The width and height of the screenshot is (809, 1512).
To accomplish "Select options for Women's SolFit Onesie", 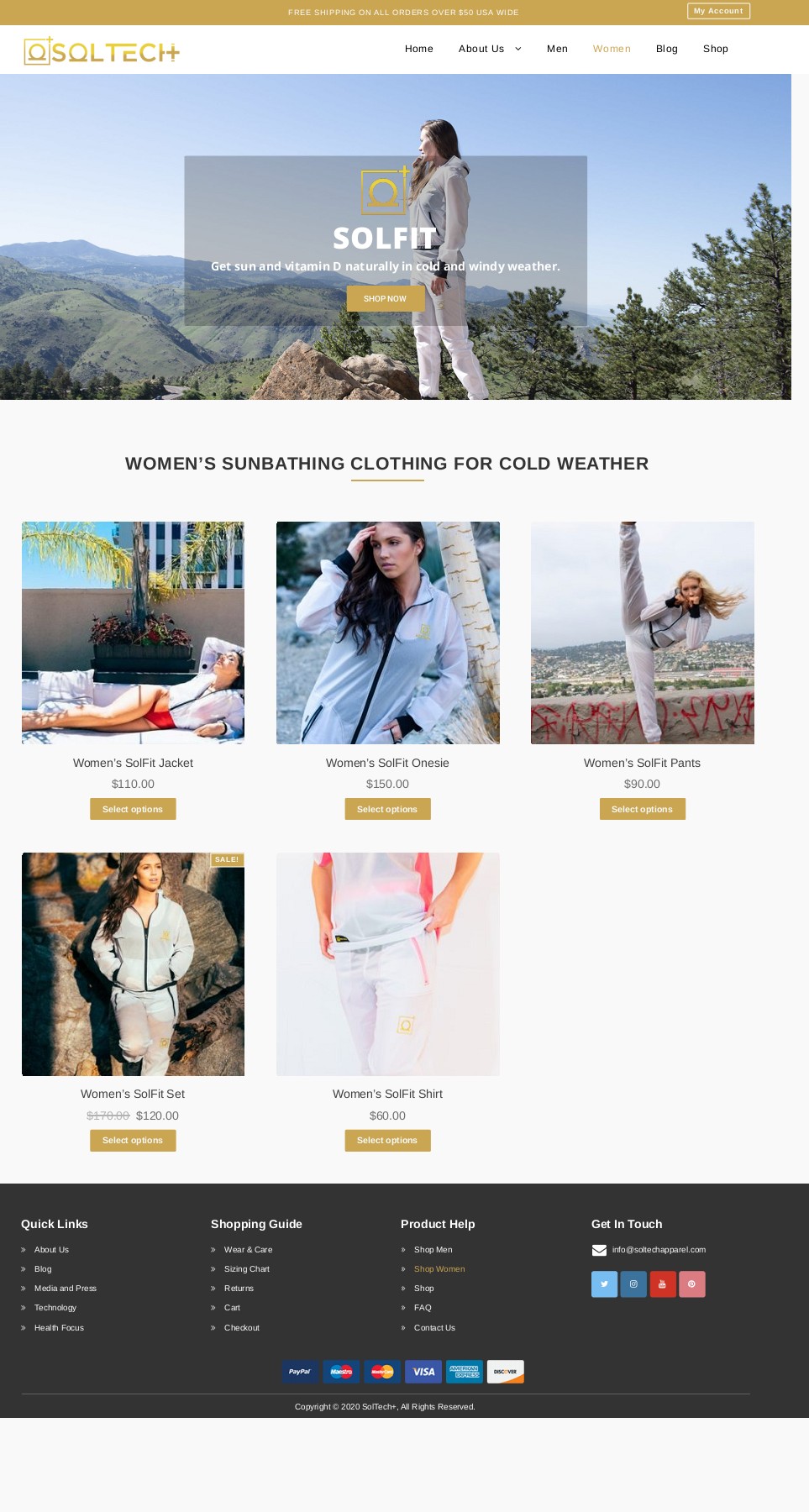I will pos(387,809).
